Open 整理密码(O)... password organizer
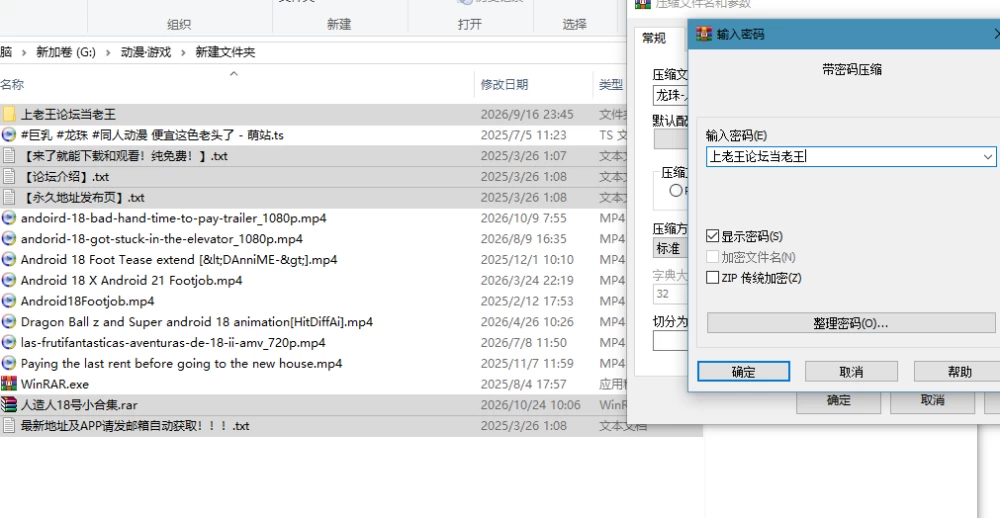 tap(851, 323)
